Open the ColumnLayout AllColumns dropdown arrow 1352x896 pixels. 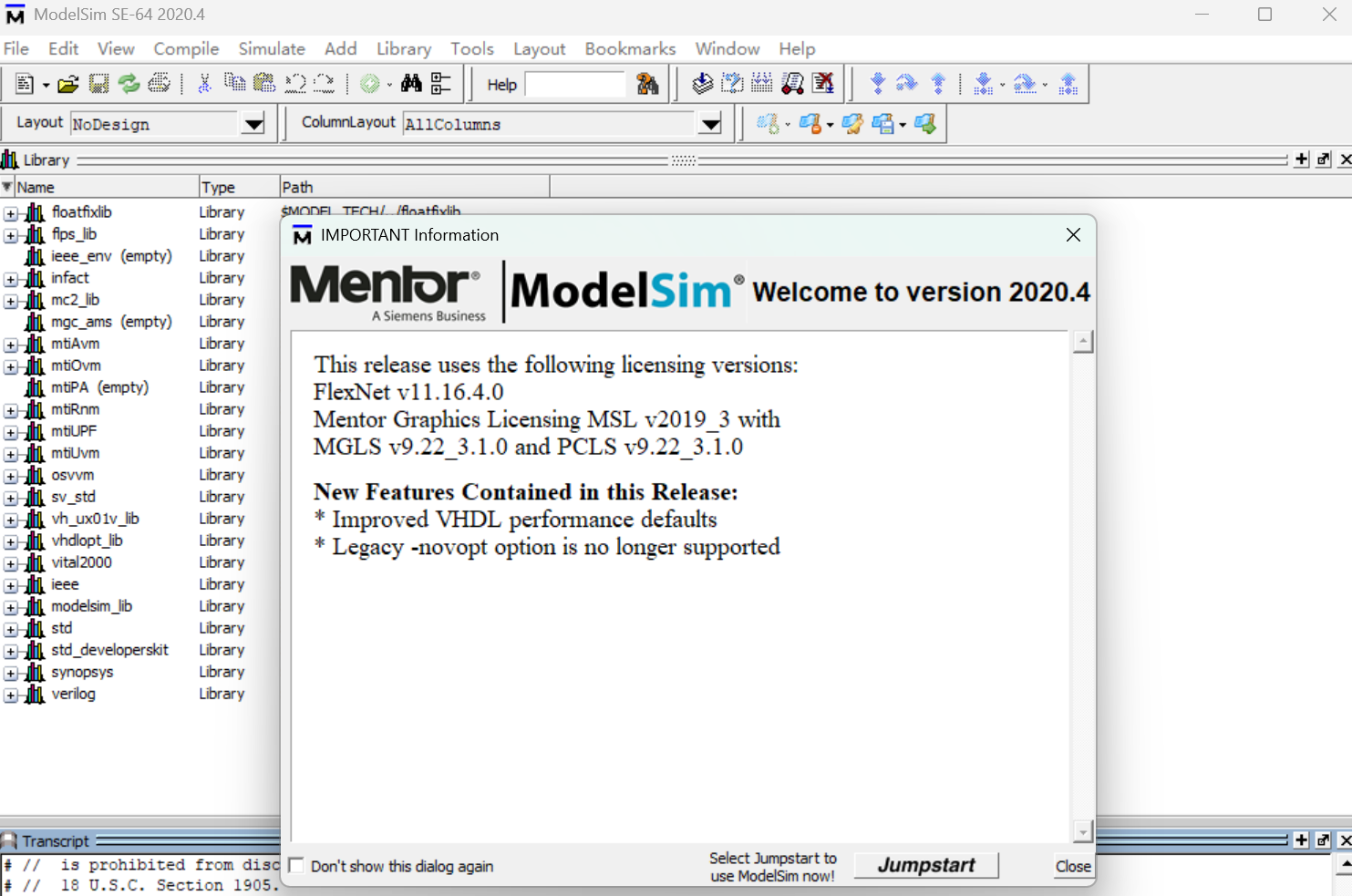(710, 124)
